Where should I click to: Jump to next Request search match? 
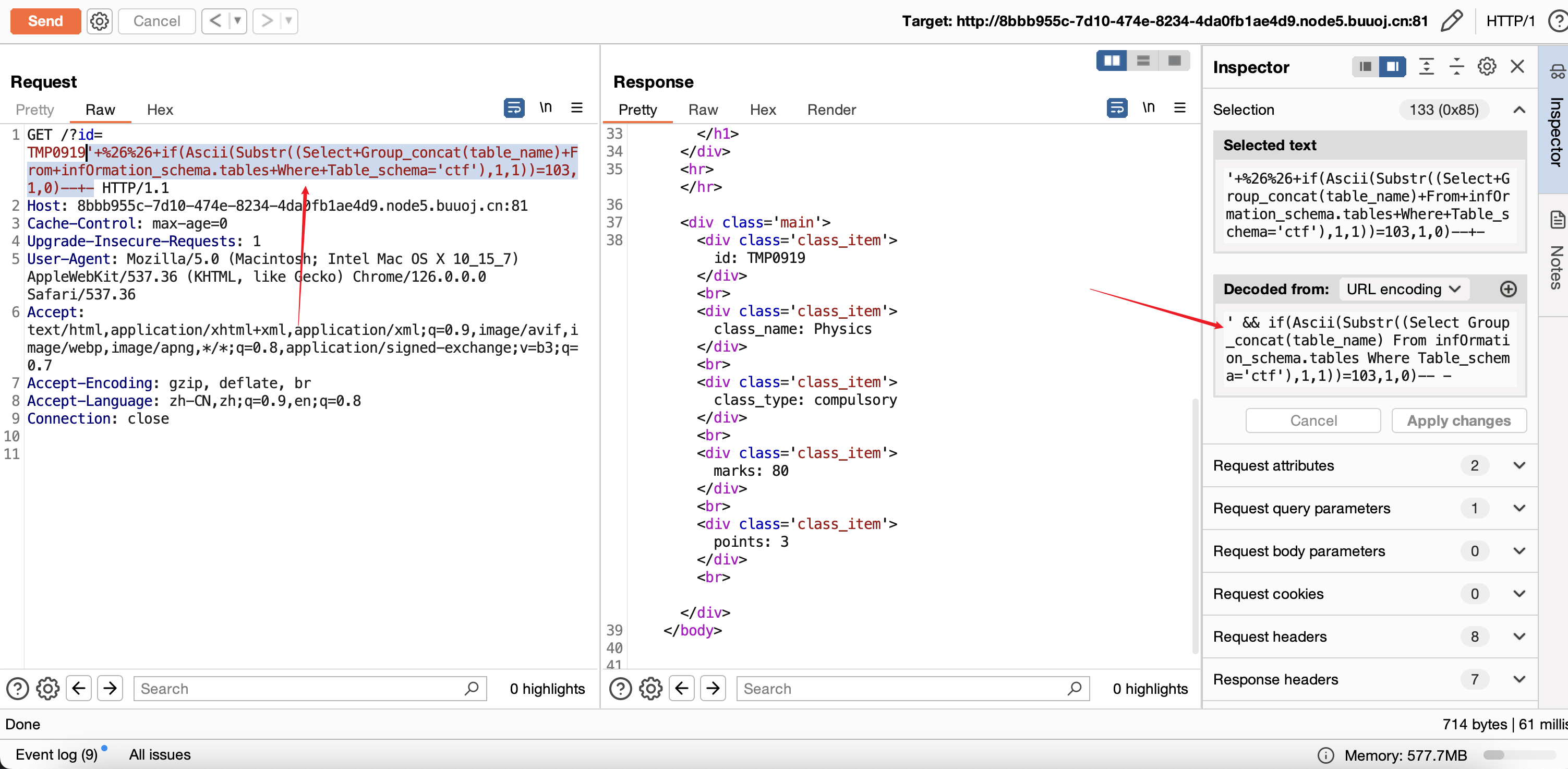(x=110, y=689)
